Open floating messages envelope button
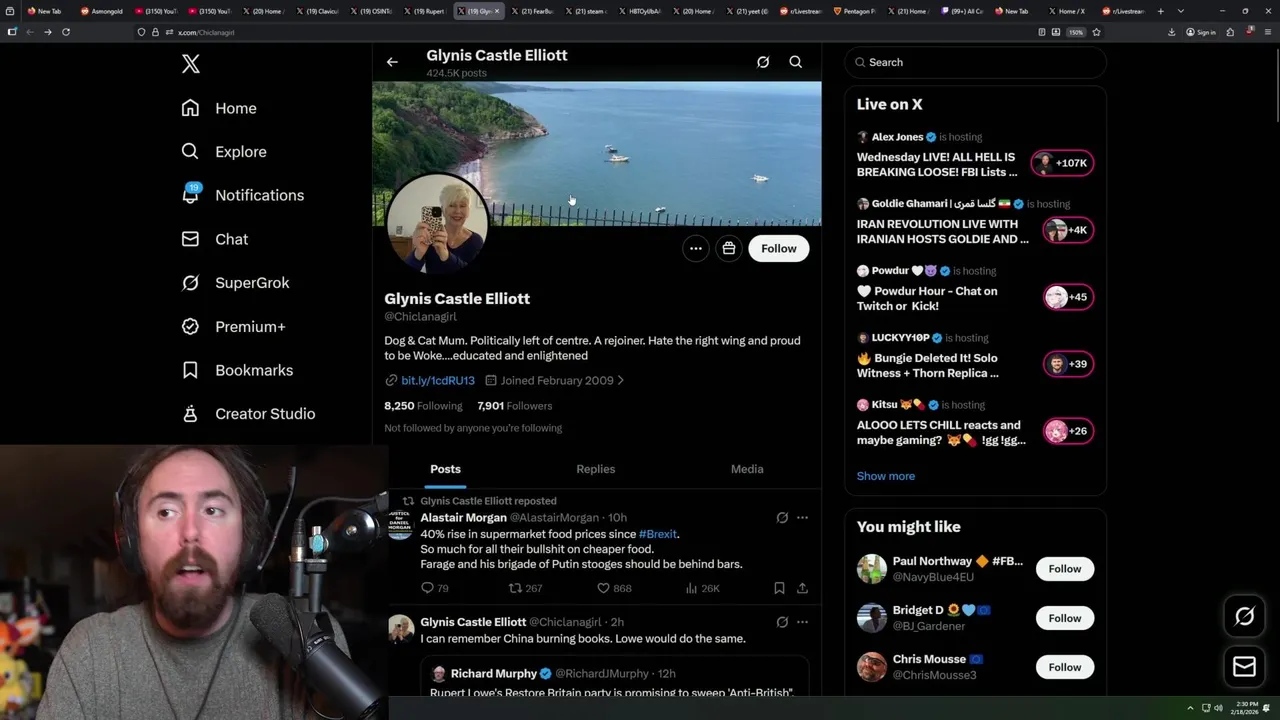The height and width of the screenshot is (720, 1280). [x=1245, y=667]
